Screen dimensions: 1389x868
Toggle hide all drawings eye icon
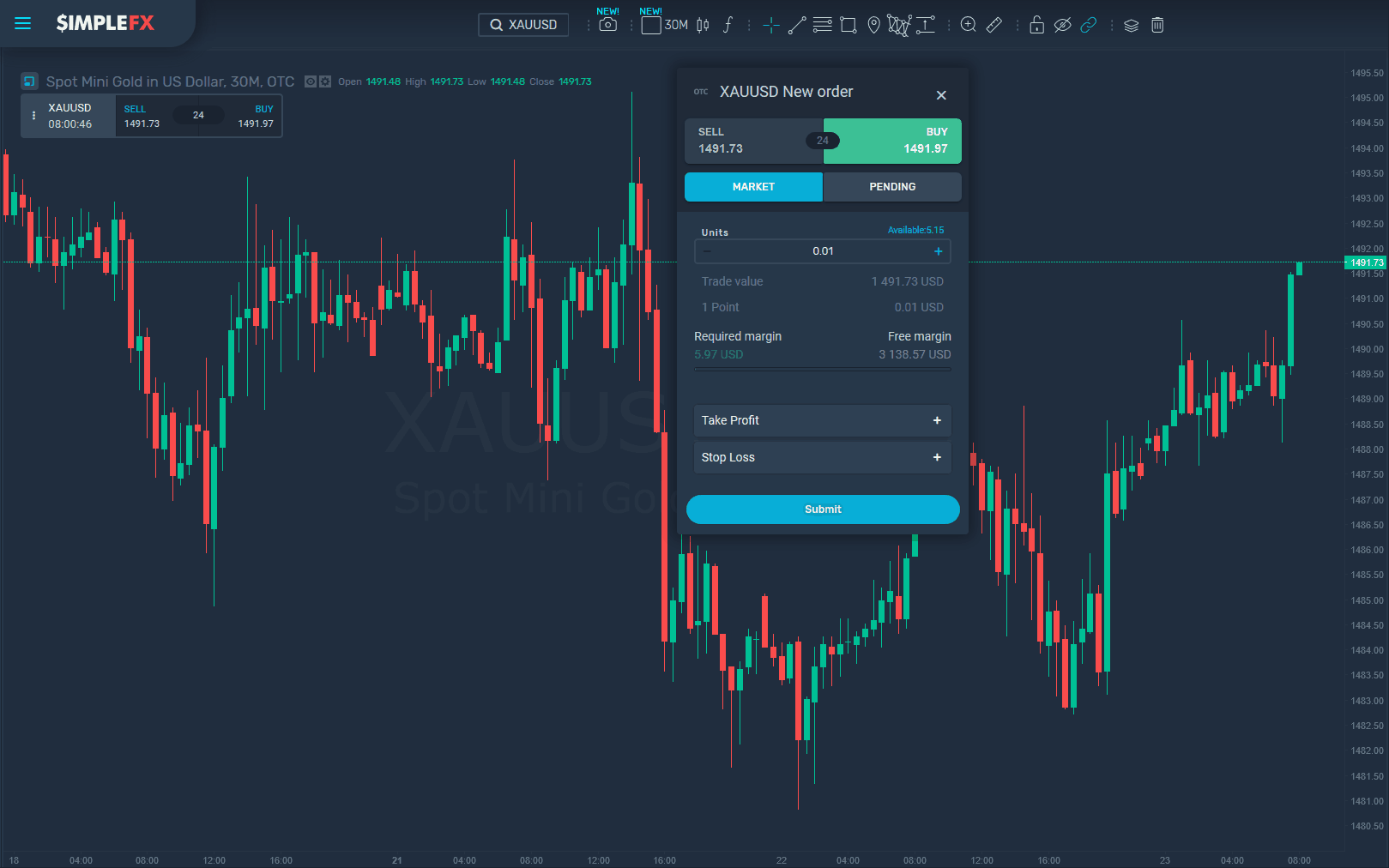click(x=1062, y=25)
